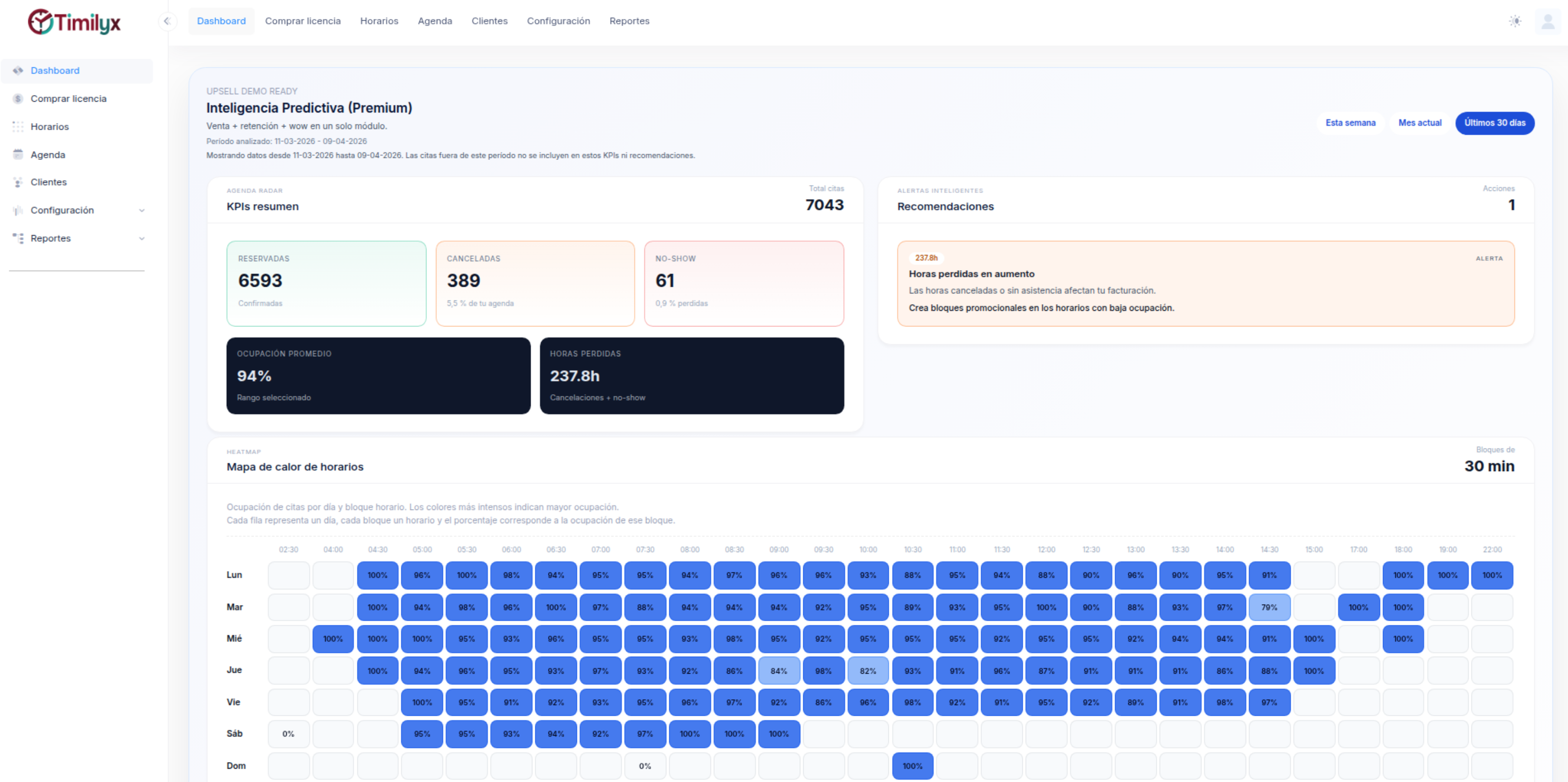Go to Comprar licencia top tab
Screen dimensions: 1568x782
(x=302, y=21)
